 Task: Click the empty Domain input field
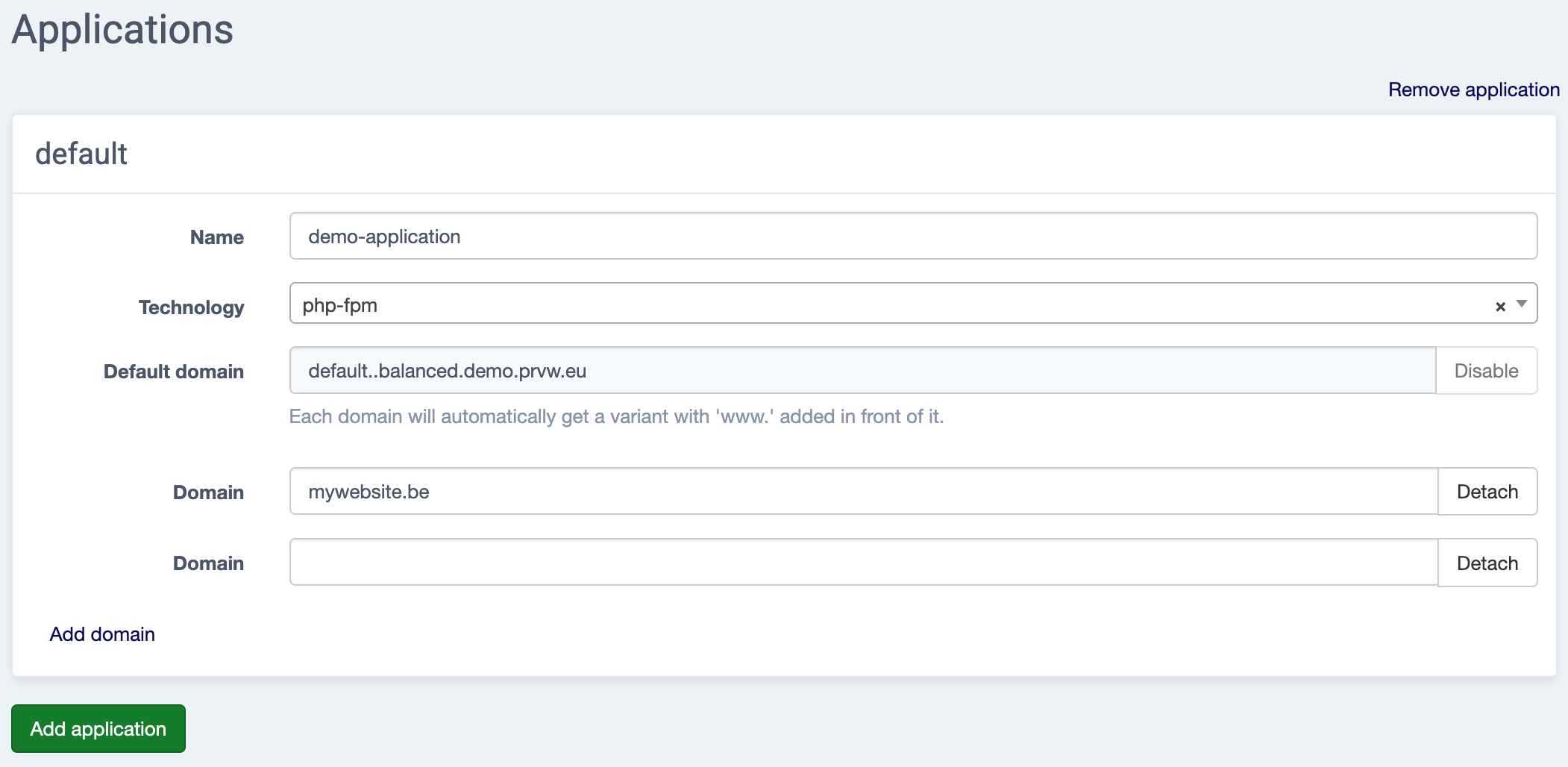(x=863, y=563)
